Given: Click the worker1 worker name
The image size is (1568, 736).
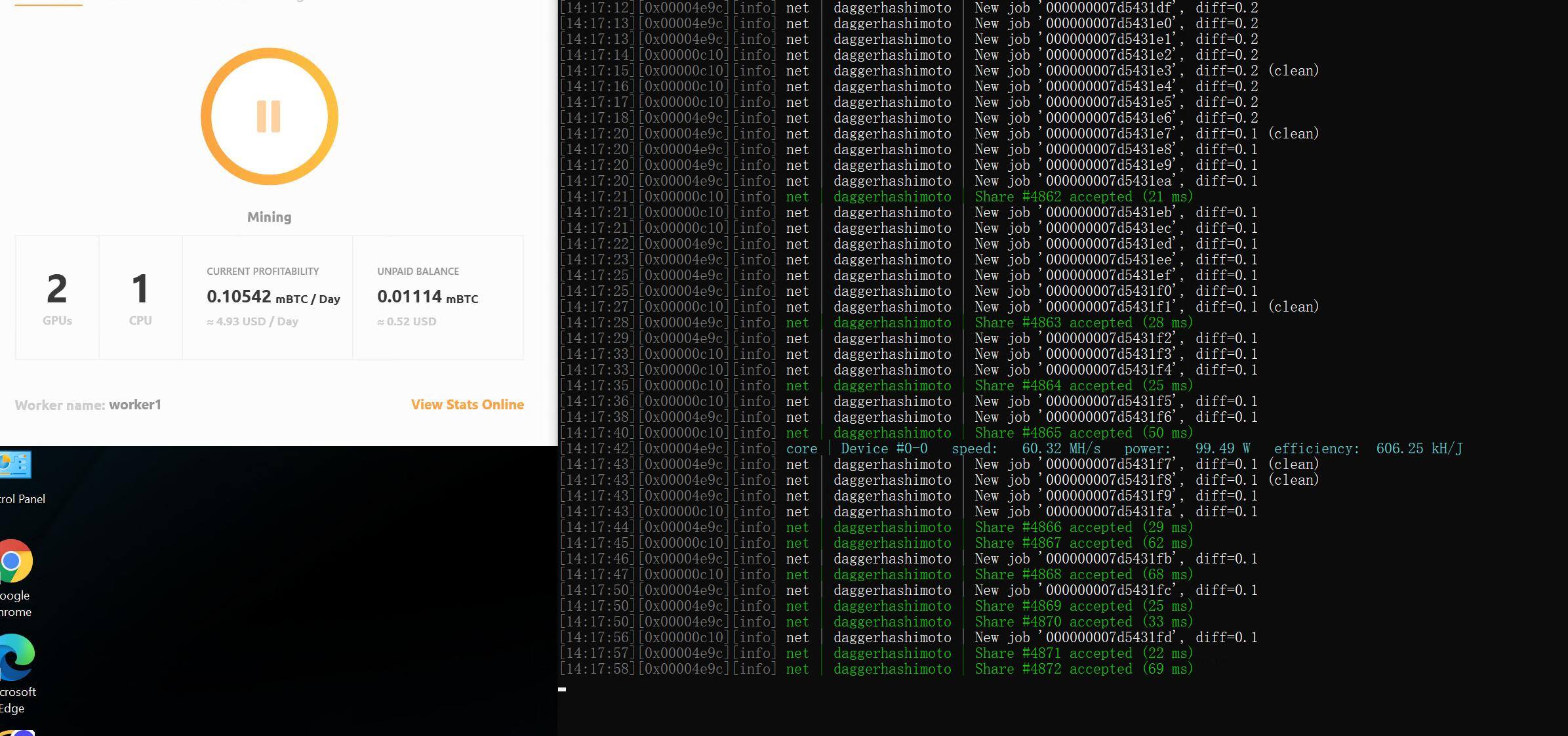Looking at the screenshot, I should (x=134, y=405).
